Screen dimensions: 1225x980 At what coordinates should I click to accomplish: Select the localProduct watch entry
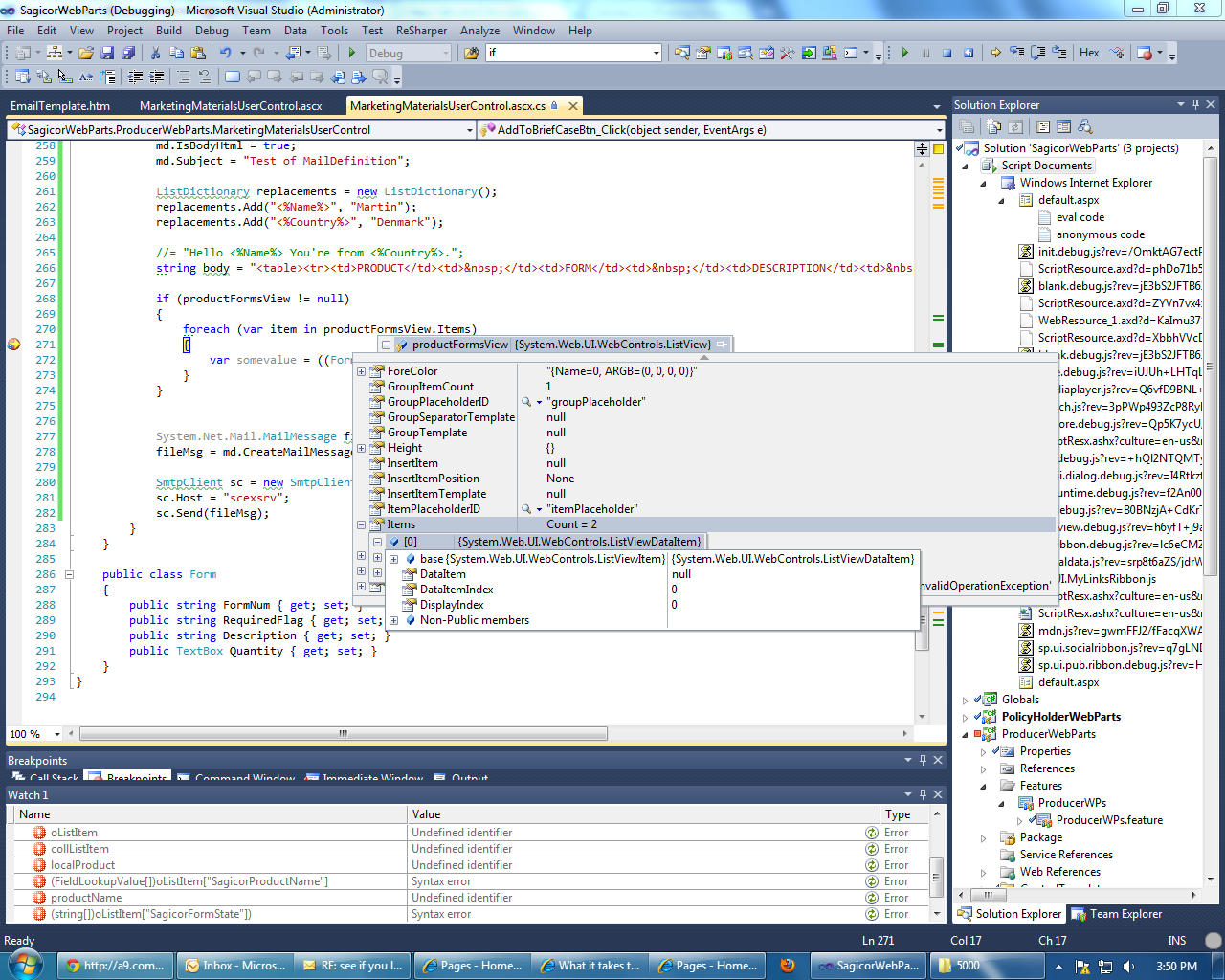tap(82, 865)
